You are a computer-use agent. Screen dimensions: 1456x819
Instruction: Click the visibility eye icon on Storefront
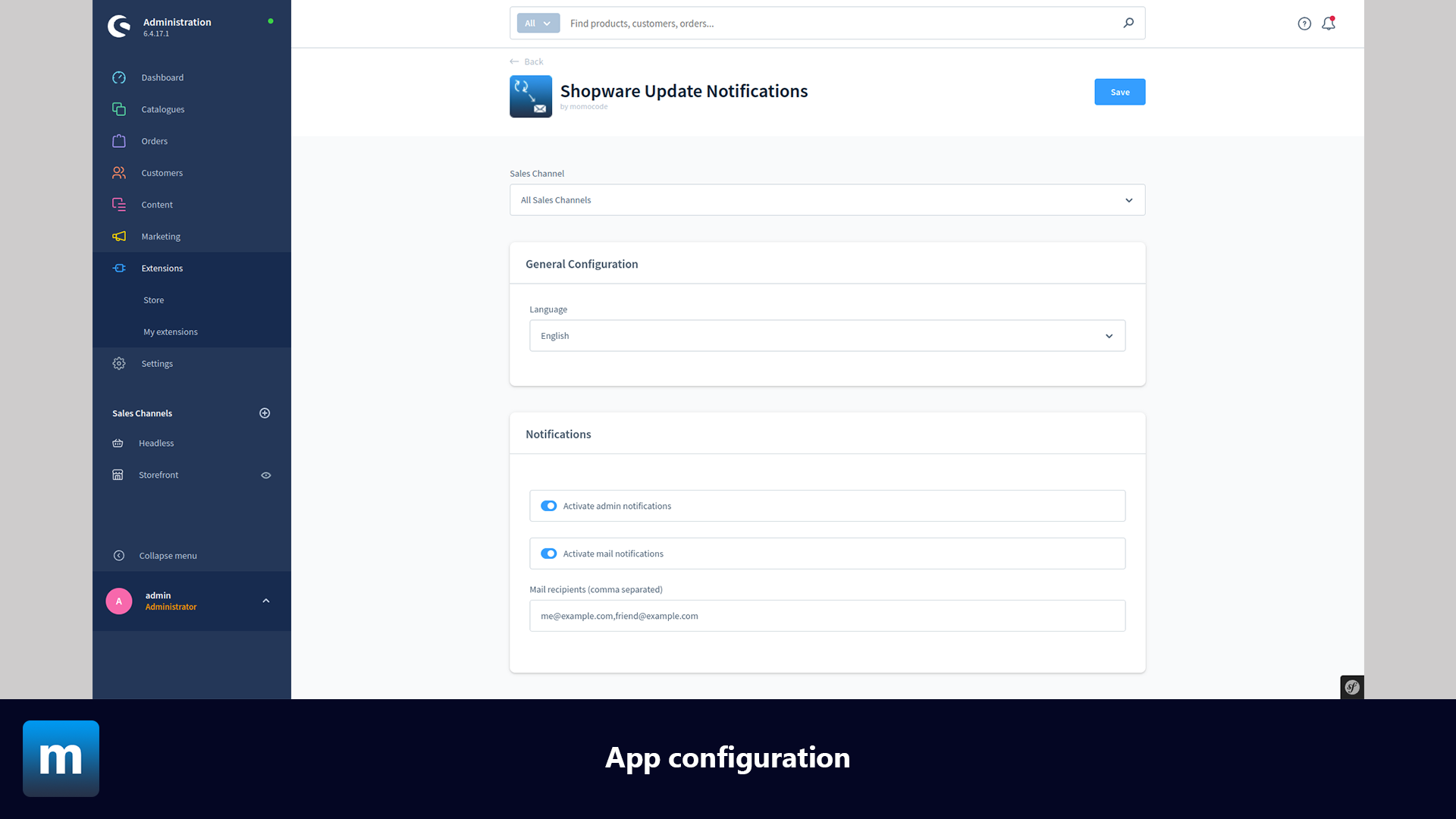click(266, 475)
